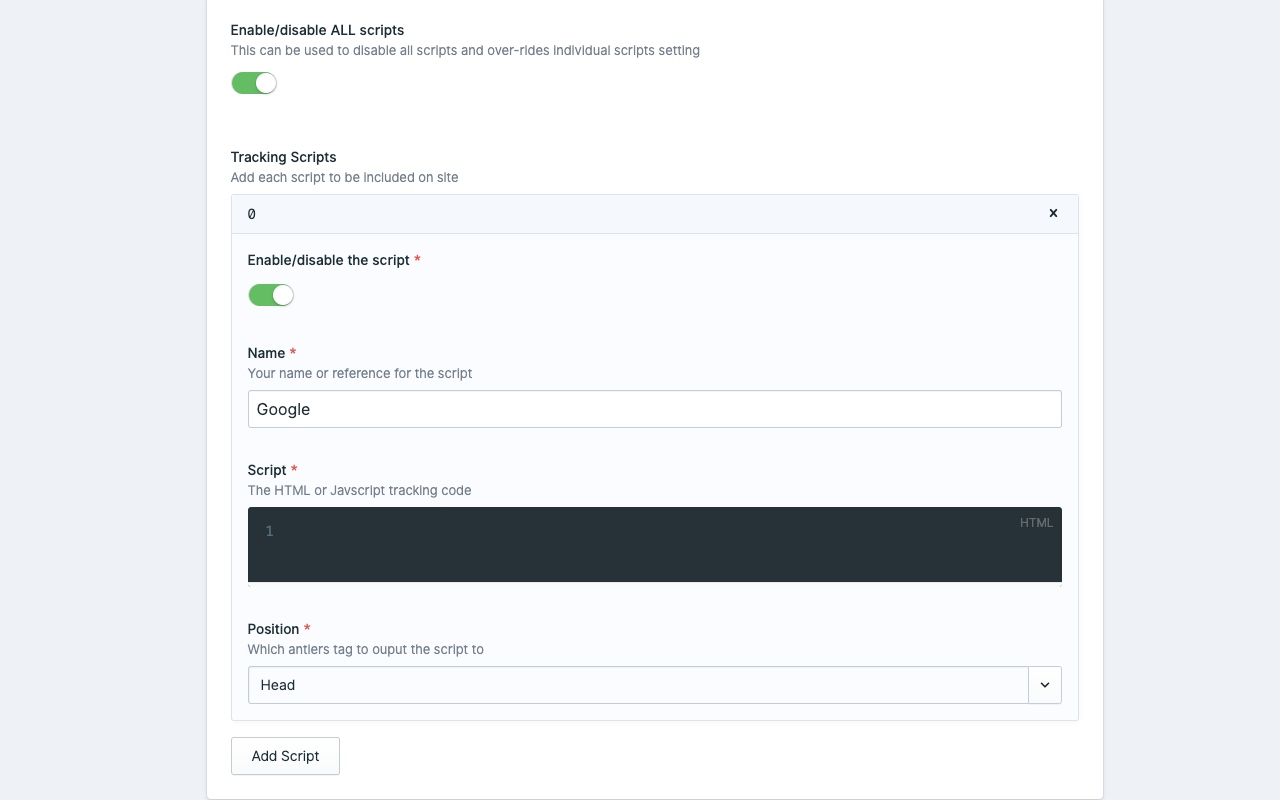This screenshot has height=800, width=1280.
Task: Click the 'Your name or reference' hint text
Action: pyautogui.click(x=360, y=373)
